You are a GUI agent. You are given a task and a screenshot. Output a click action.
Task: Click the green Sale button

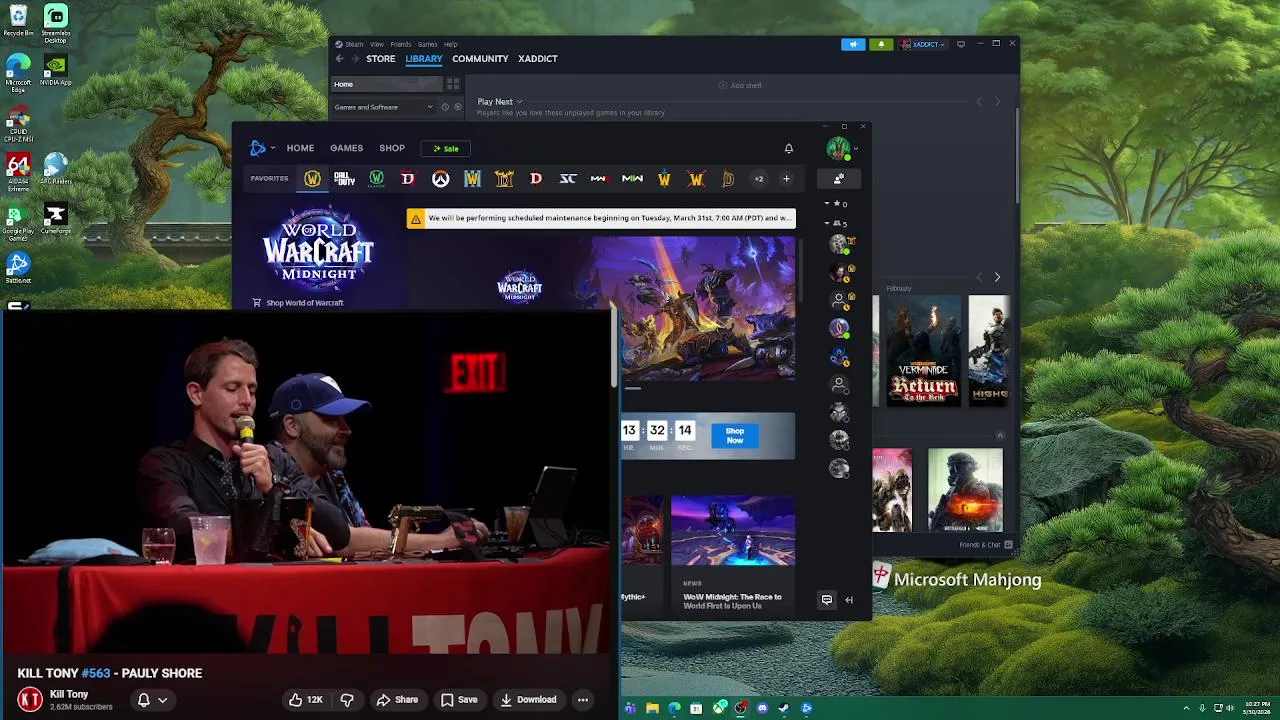click(446, 148)
